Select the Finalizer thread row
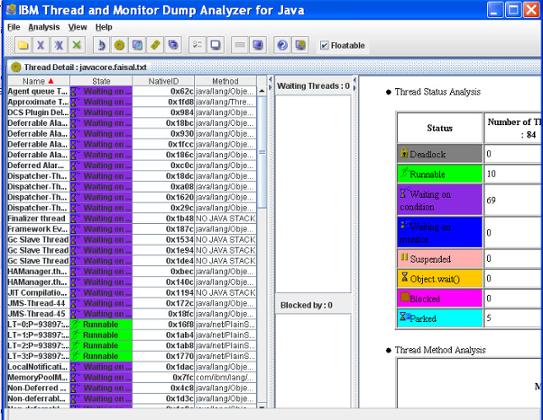The image size is (543, 420). 132,218
